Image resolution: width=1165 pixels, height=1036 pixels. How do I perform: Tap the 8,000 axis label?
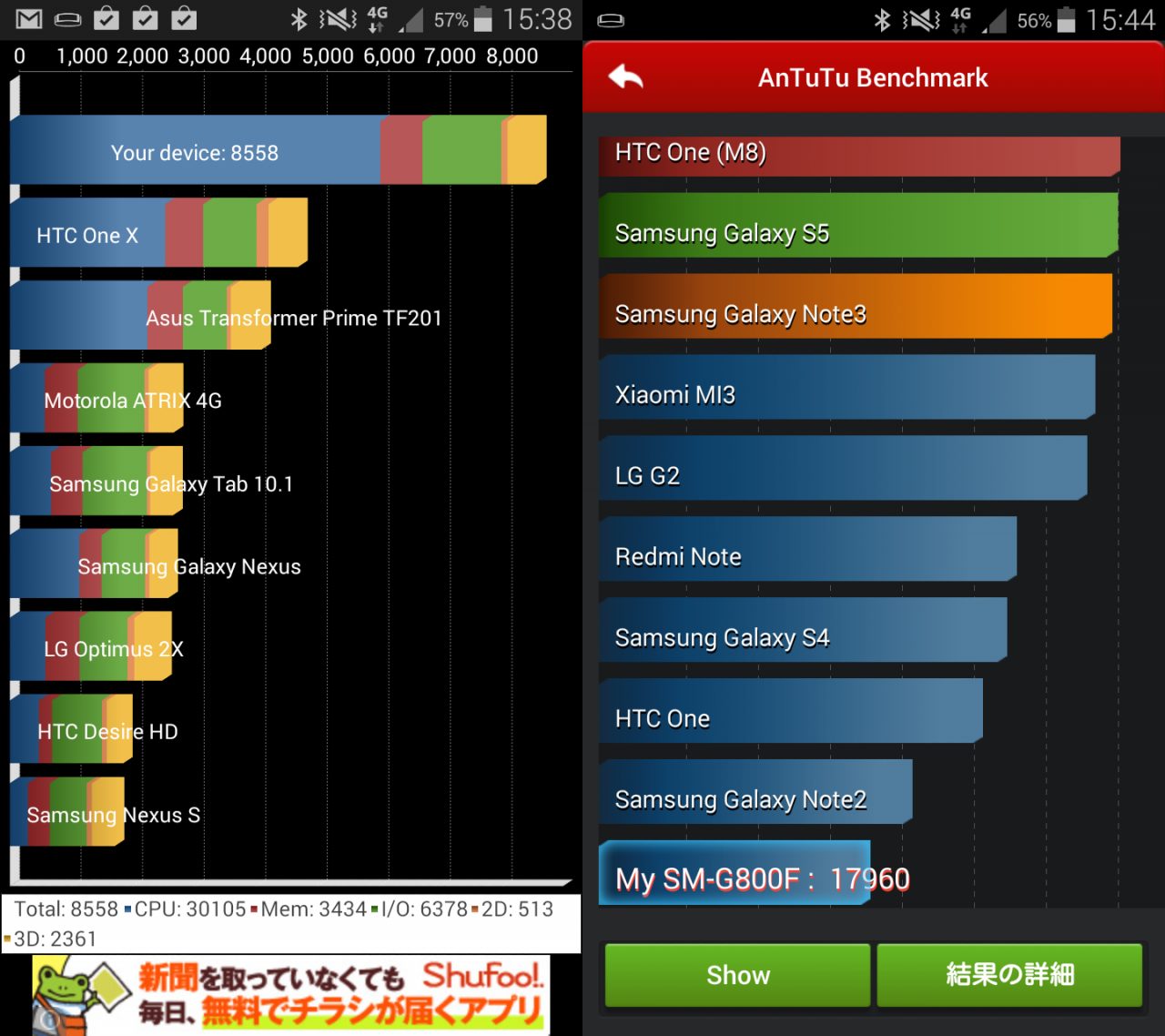point(512,56)
